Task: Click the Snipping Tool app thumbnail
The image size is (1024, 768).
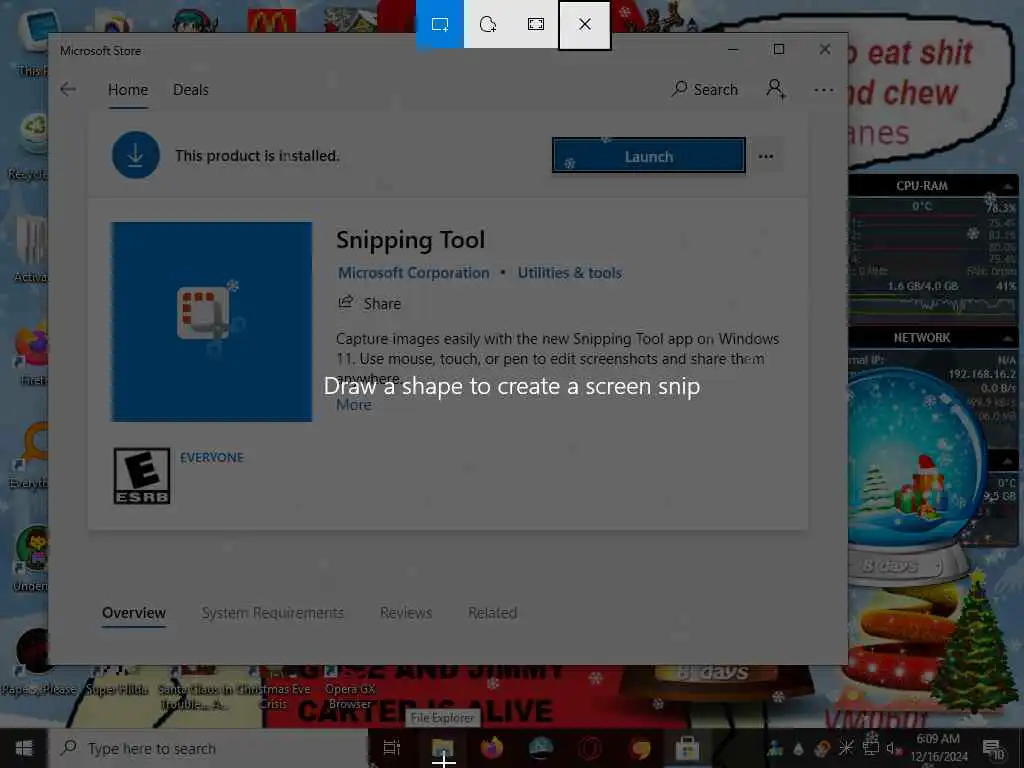Action: (212, 322)
